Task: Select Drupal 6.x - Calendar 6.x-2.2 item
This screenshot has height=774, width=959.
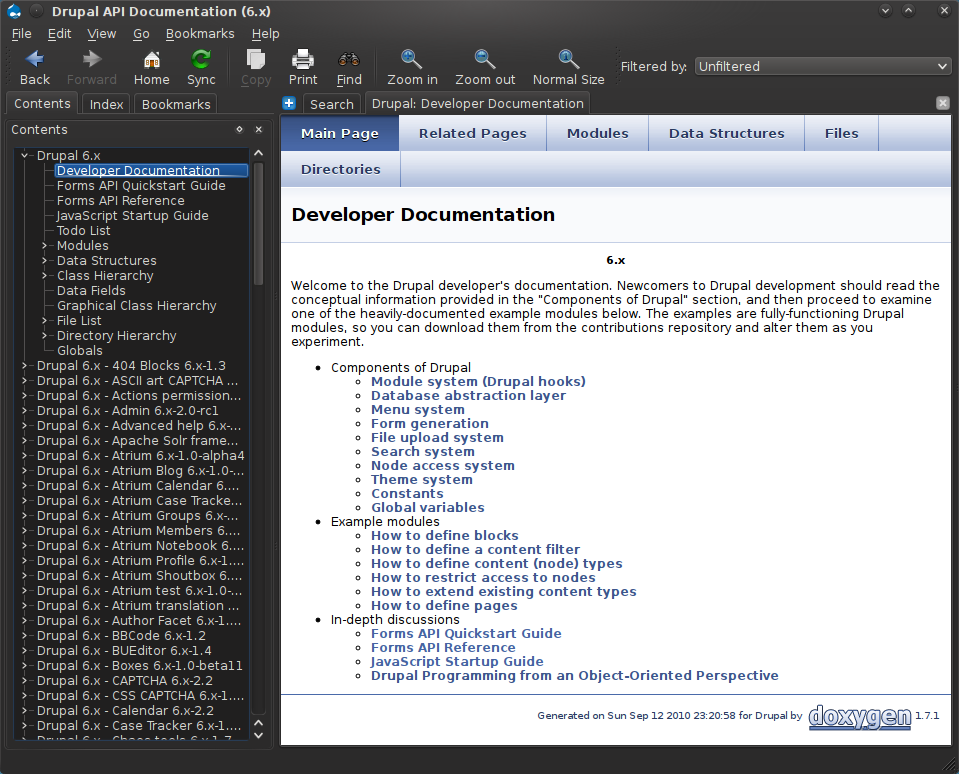Action: pyautogui.click(x=125, y=711)
